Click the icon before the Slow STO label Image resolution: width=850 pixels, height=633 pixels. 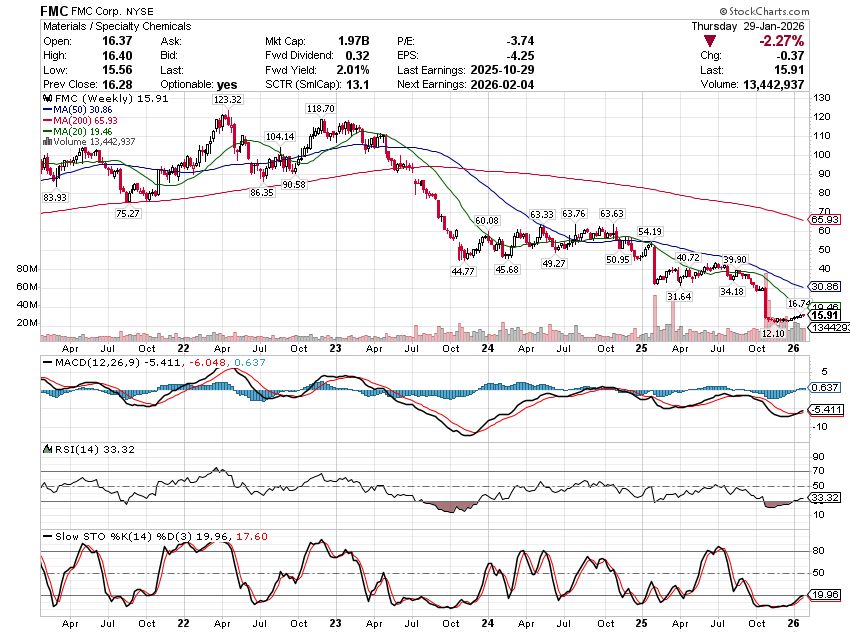coord(46,538)
